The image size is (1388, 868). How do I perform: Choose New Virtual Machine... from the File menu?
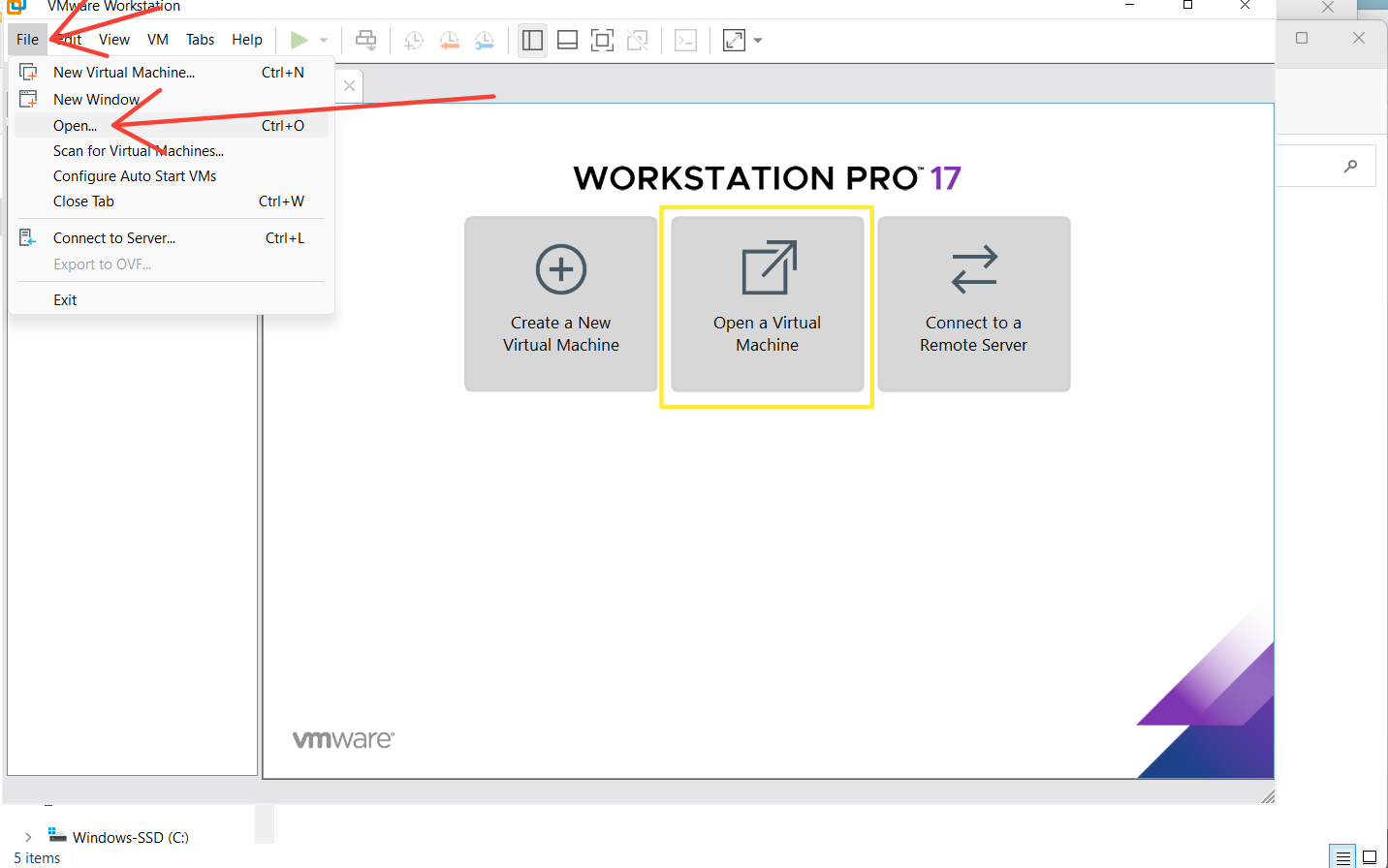(171, 73)
